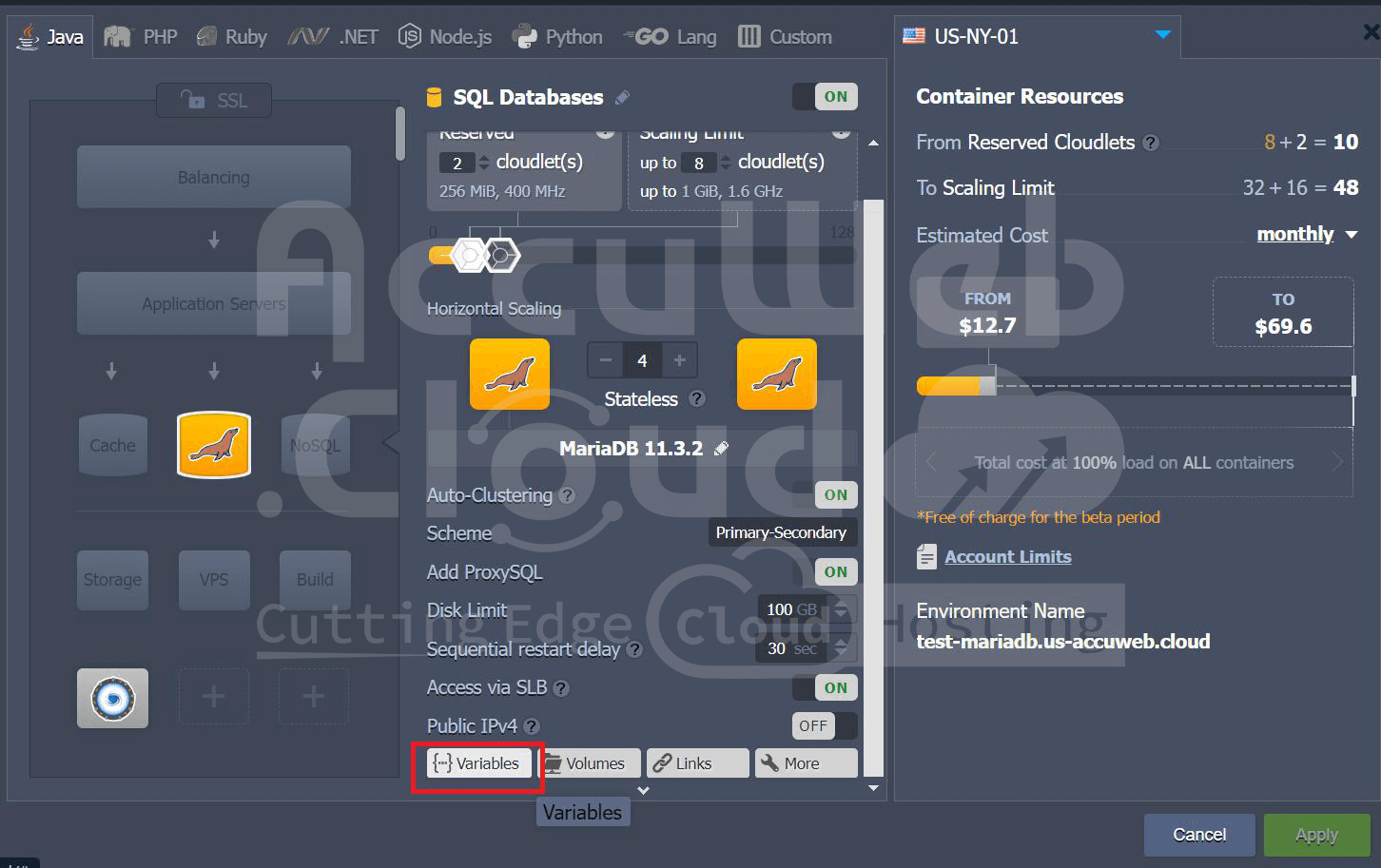This screenshot has height=868, width=1381.
Task: Select the MariaDB SQL database node icon
Action: (x=214, y=444)
